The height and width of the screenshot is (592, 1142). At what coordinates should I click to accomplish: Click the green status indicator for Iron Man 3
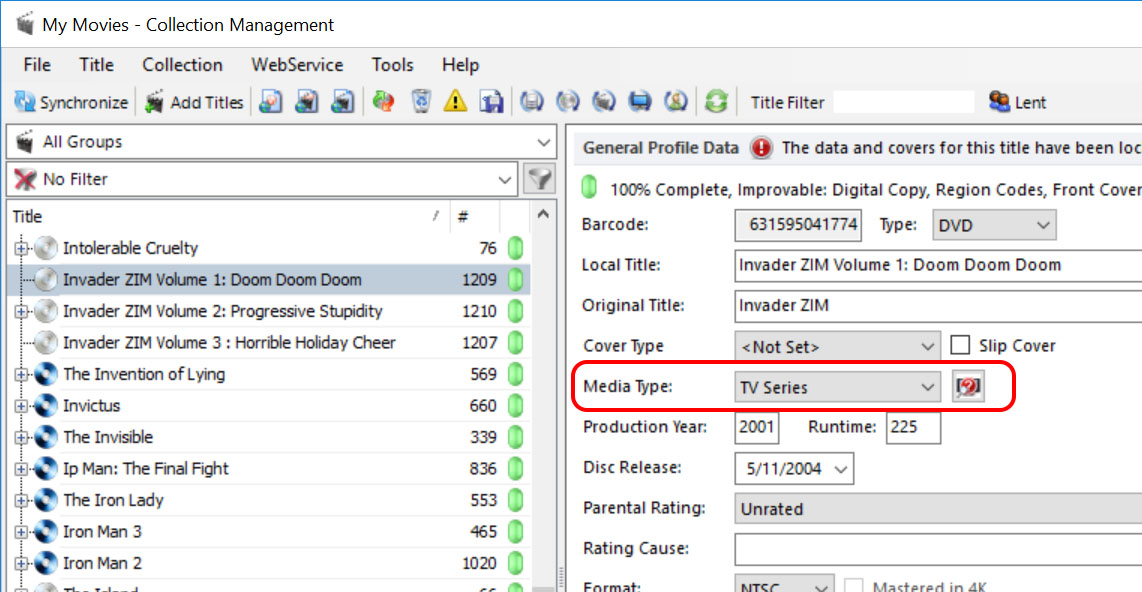[x=516, y=532]
